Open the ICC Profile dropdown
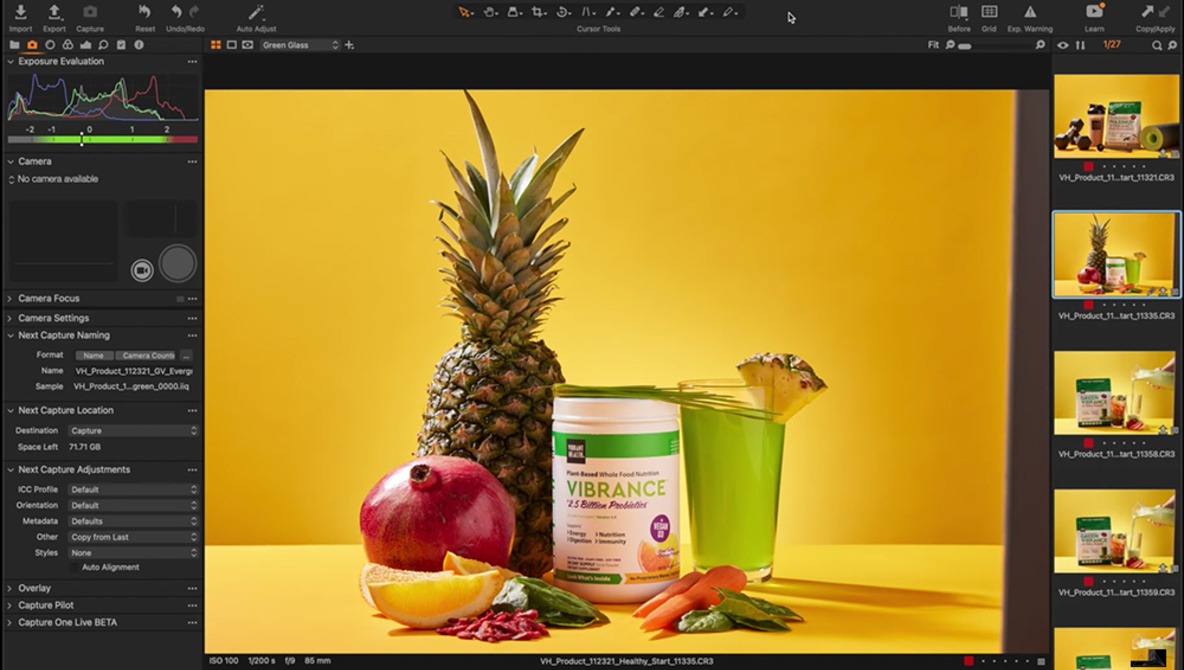 (133, 489)
